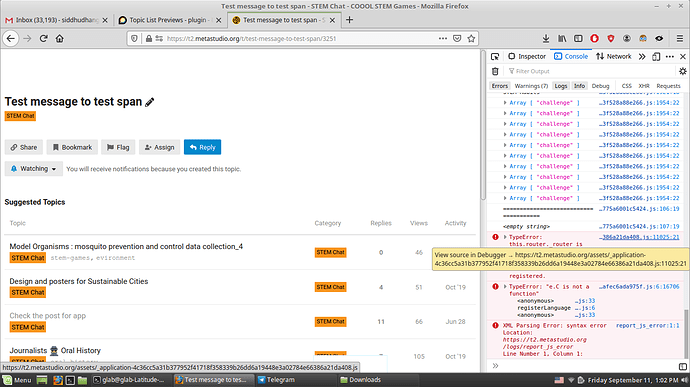This screenshot has height=387, width=690.
Task: Open a new browser tab with the plus
Action: pyautogui.click(x=349, y=20)
